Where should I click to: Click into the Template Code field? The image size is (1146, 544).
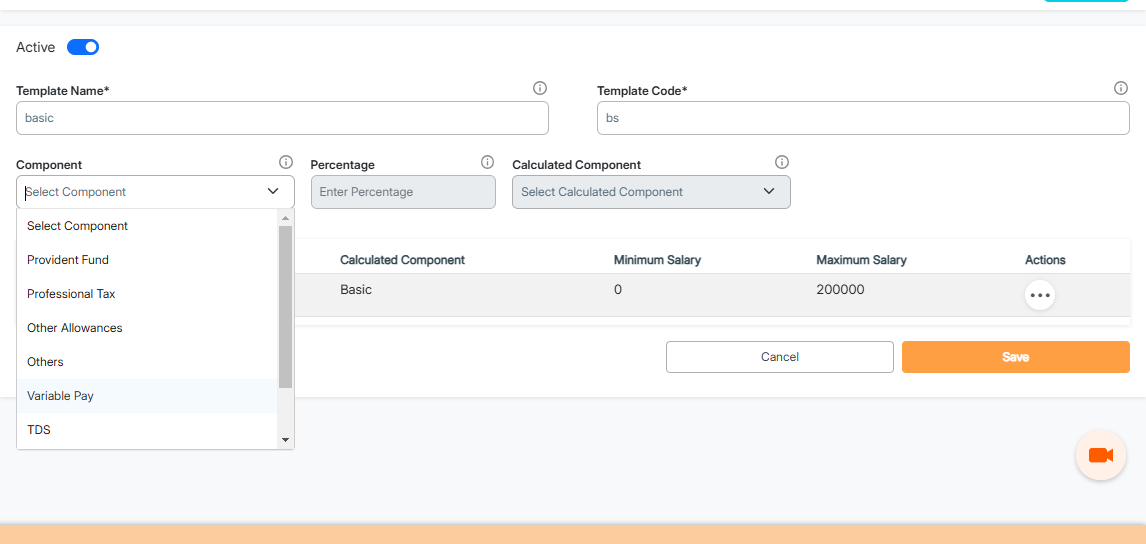pyautogui.click(x=863, y=118)
